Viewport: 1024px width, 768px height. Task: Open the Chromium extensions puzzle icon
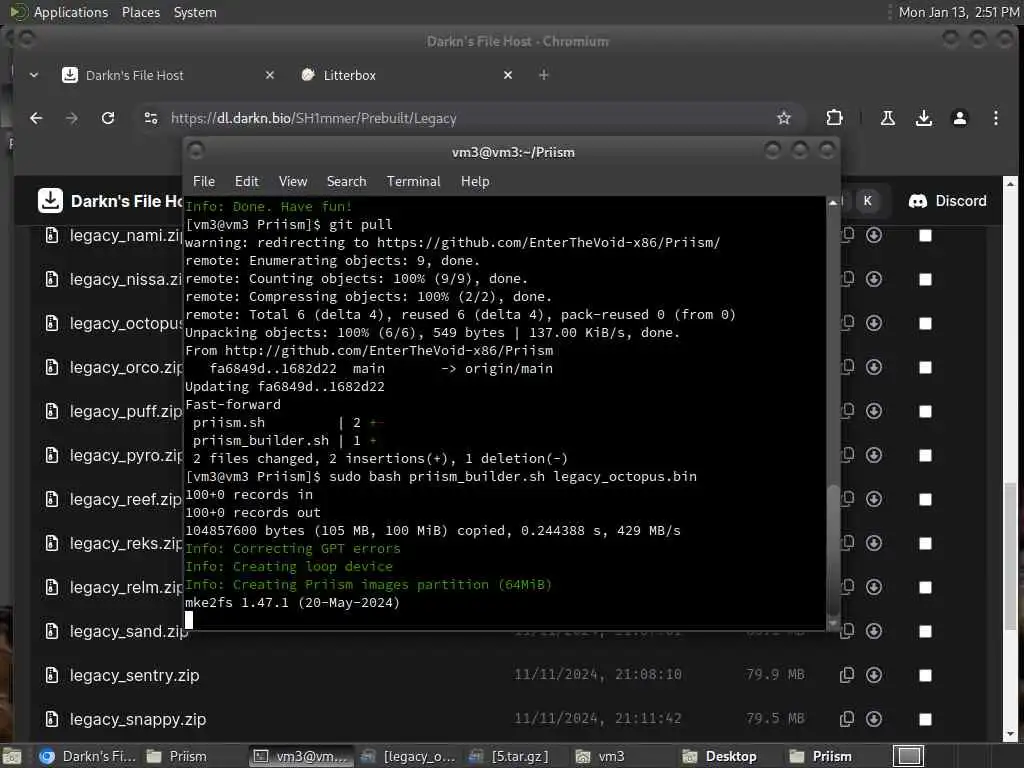pos(834,118)
